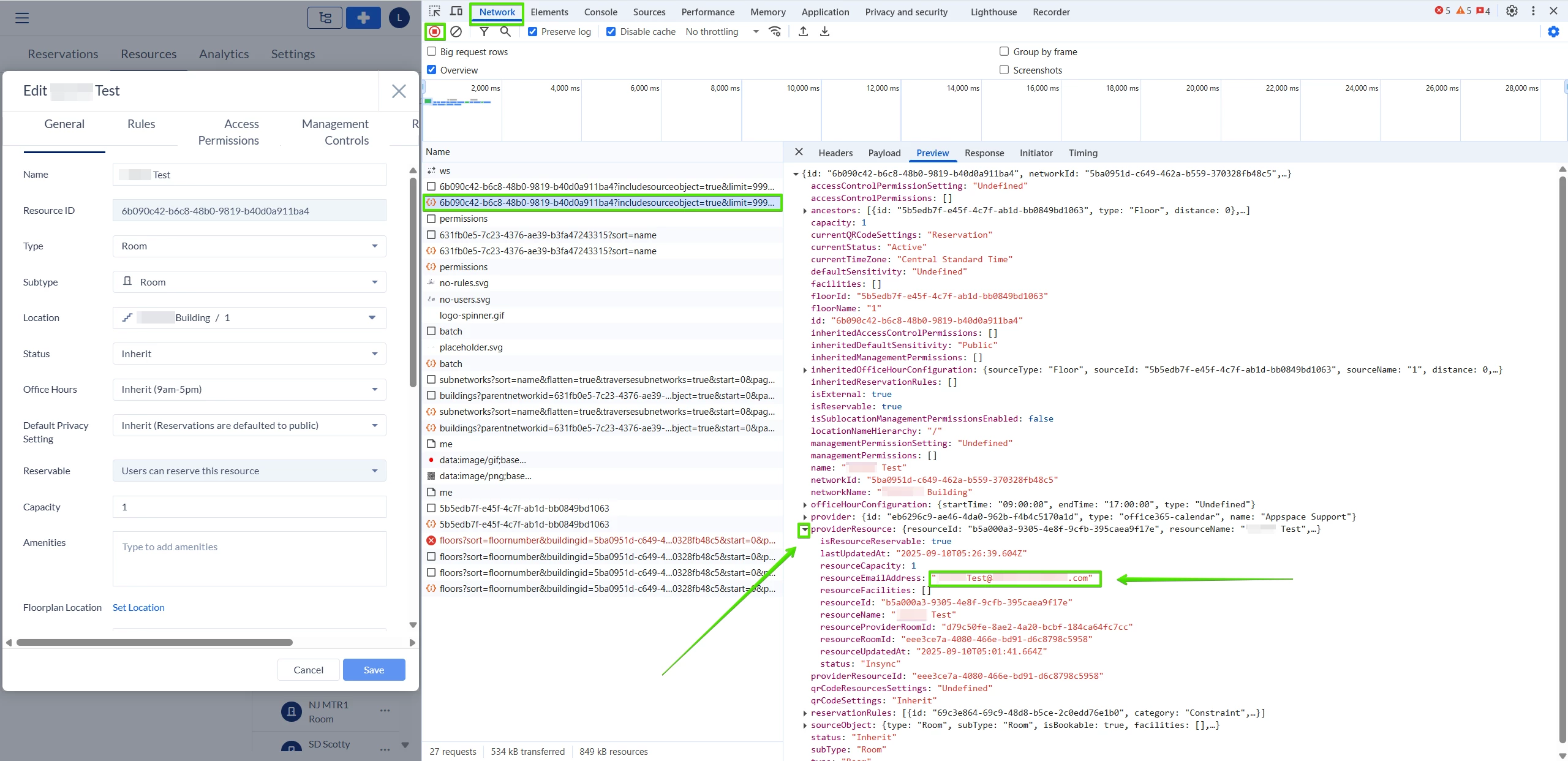The height and width of the screenshot is (761, 1568).
Task: Open the Console tab in DevTools
Action: (x=600, y=12)
